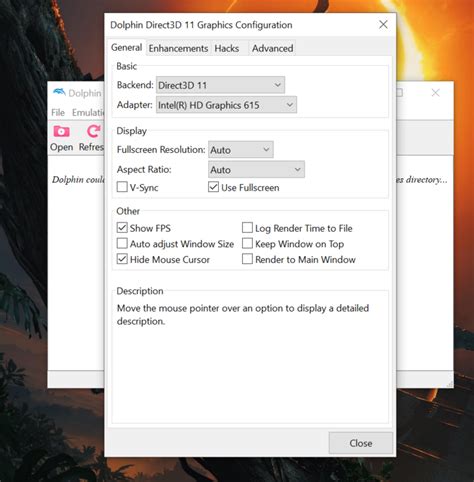Viewport: 474px width, 482px height.
Task: Open the Aspect Ratio dropdown
Action: tap(256, 169)
